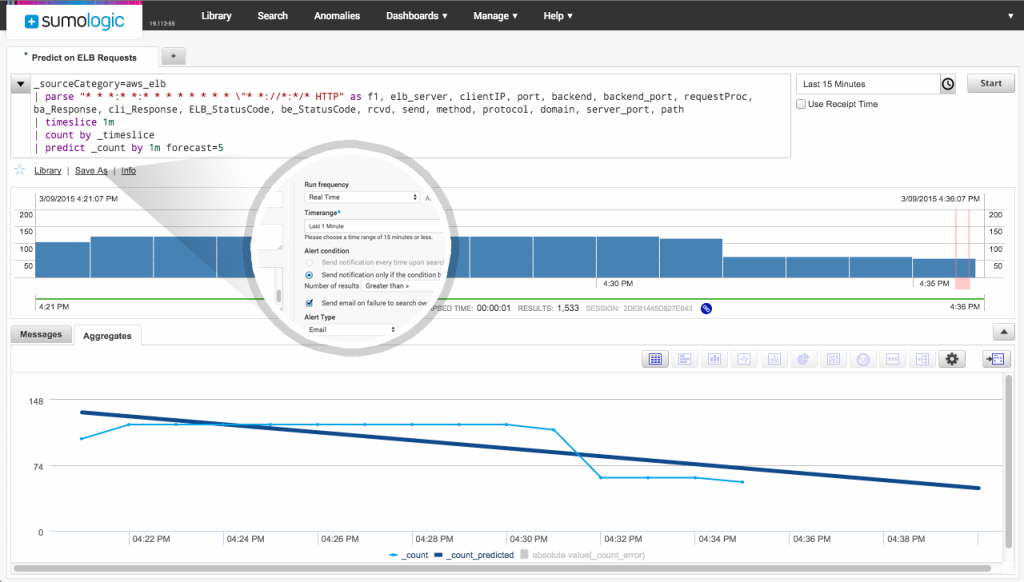Switch to Sankey diagram chart view
1024x582 pixels.
[922, 359]
